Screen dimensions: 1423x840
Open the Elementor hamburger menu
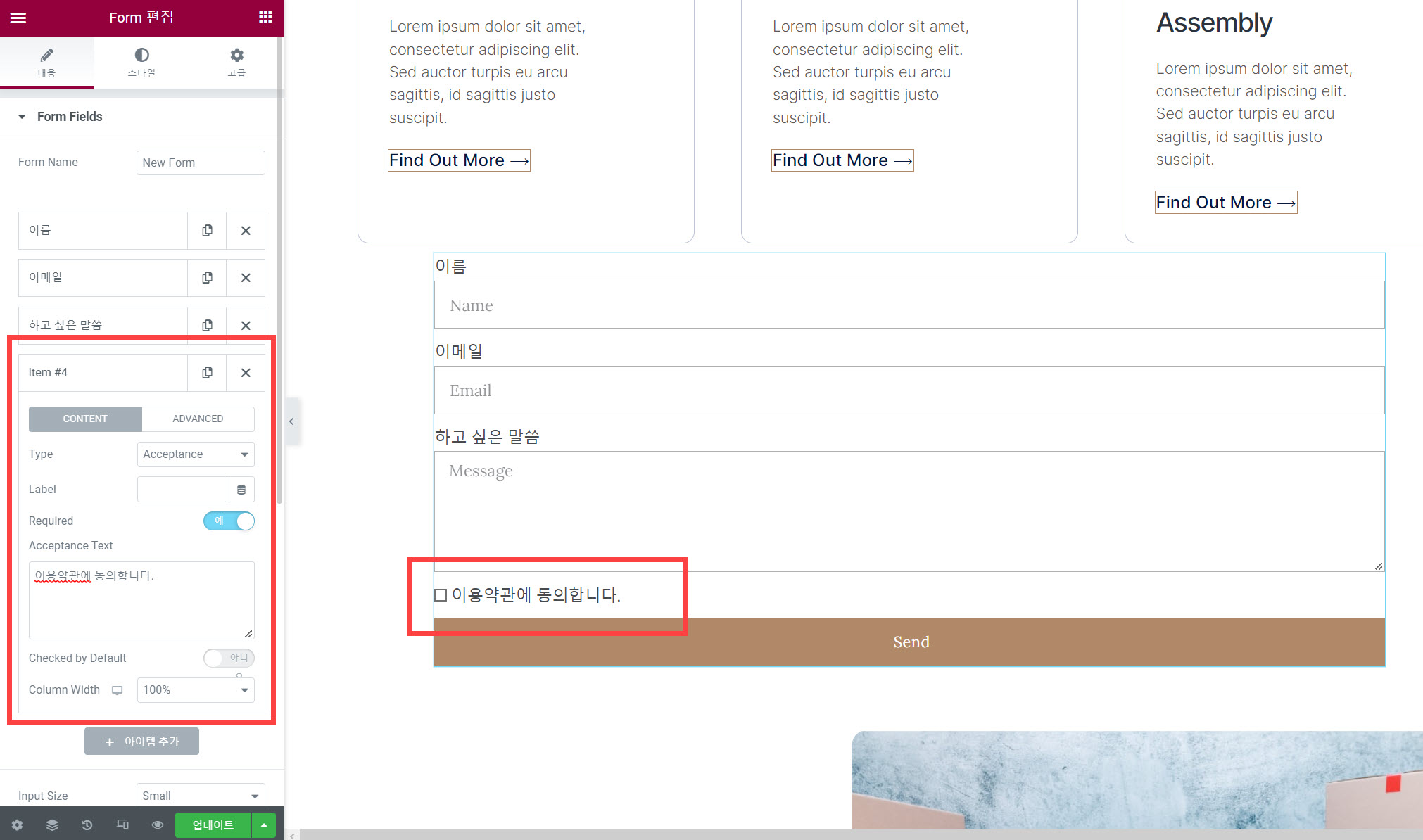(x=18, y=18)
